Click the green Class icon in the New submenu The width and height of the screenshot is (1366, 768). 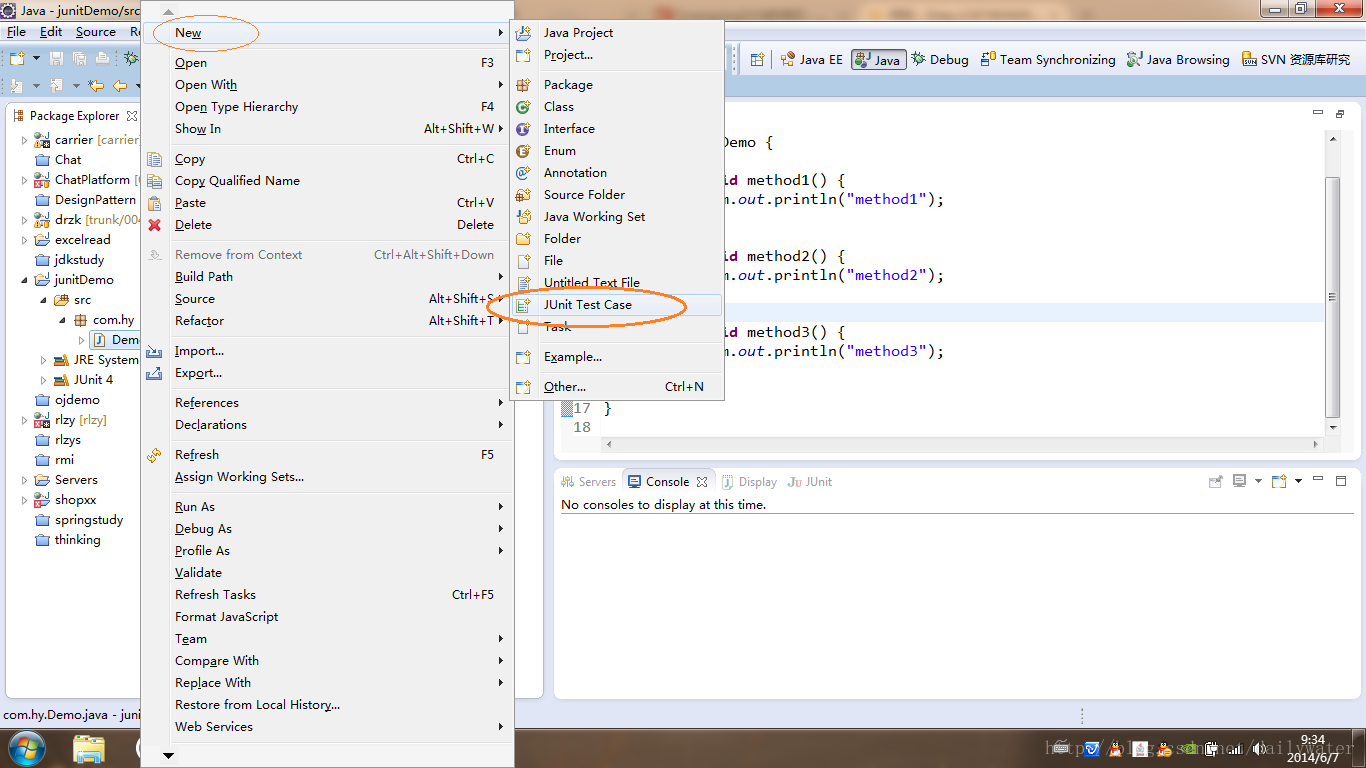point(523,107)
